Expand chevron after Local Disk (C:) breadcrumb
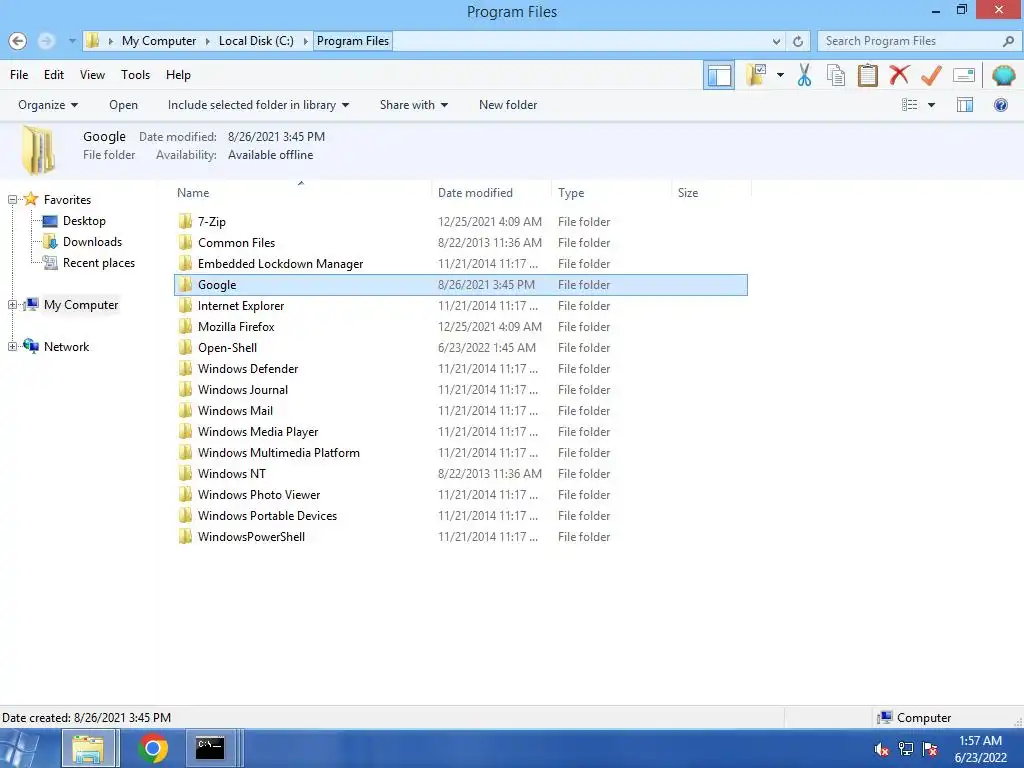This screenshot has width=1024, height=768. 305,41
